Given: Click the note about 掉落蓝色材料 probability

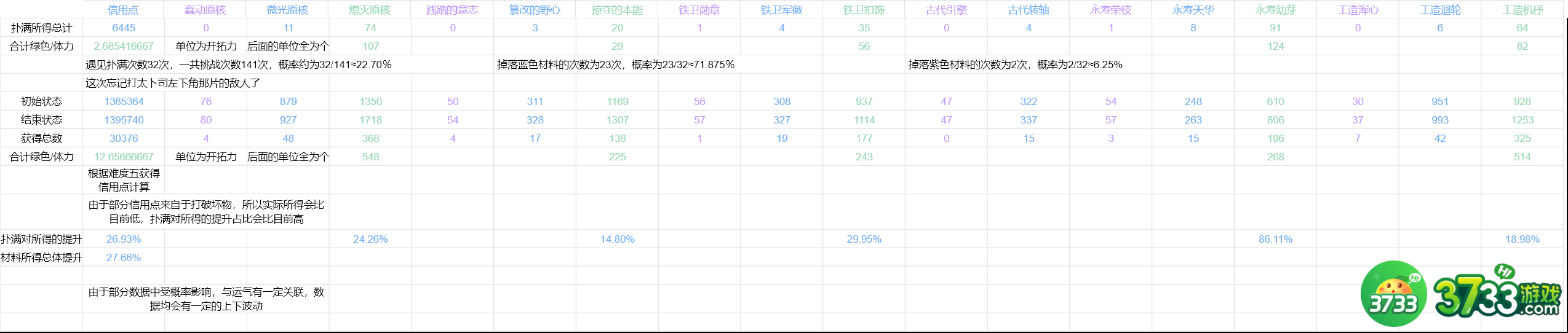Looking at the screenshot, I should 616,65.
